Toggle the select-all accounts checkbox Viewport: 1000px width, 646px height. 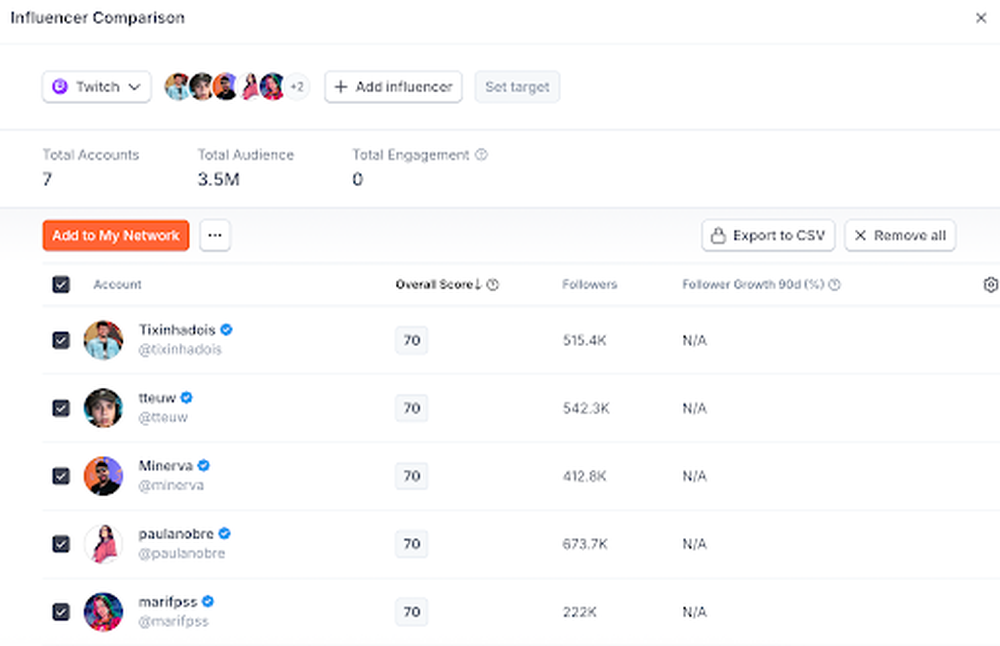(61, 284)
